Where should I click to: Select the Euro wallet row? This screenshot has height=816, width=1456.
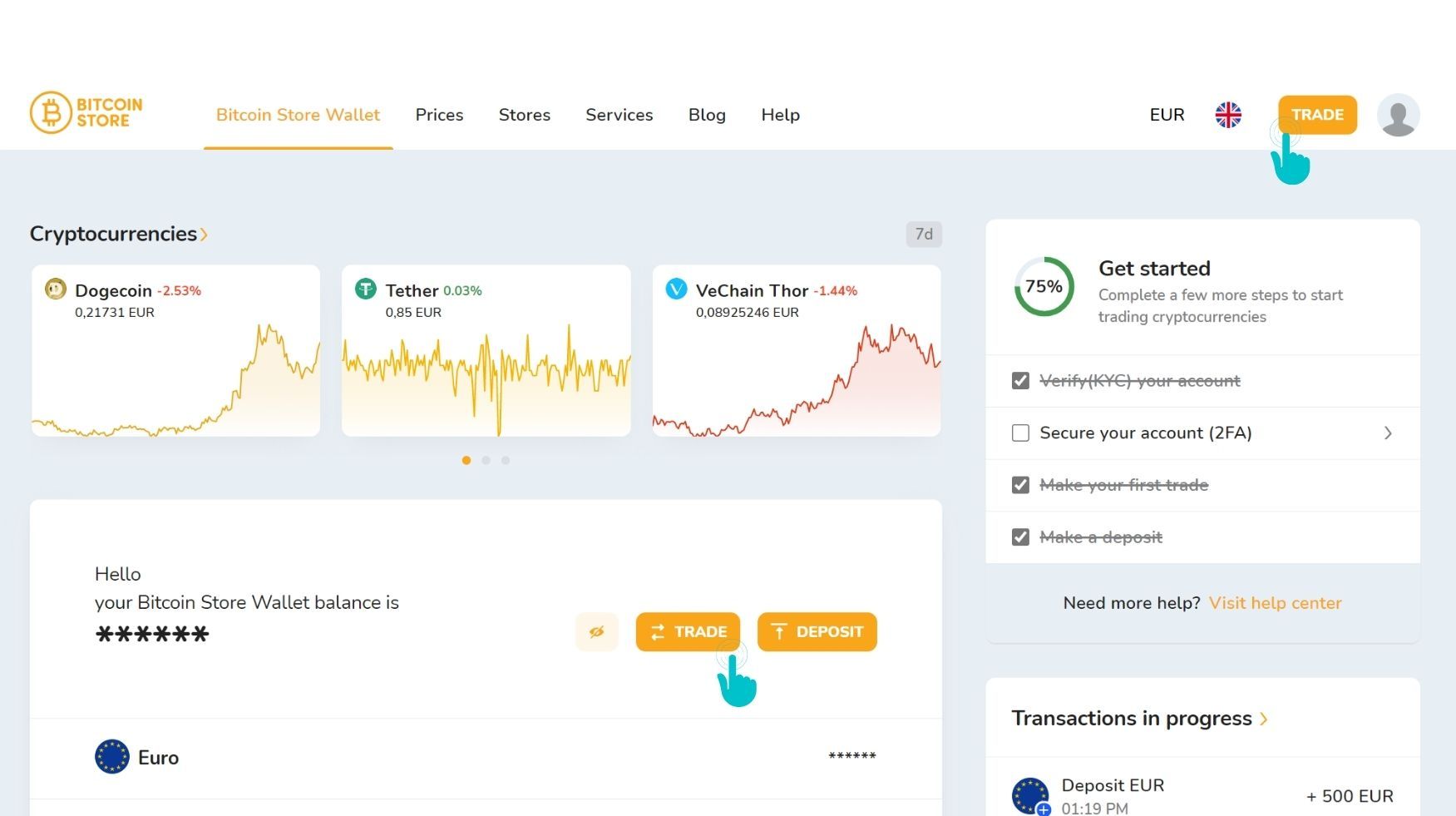point(486,758)
